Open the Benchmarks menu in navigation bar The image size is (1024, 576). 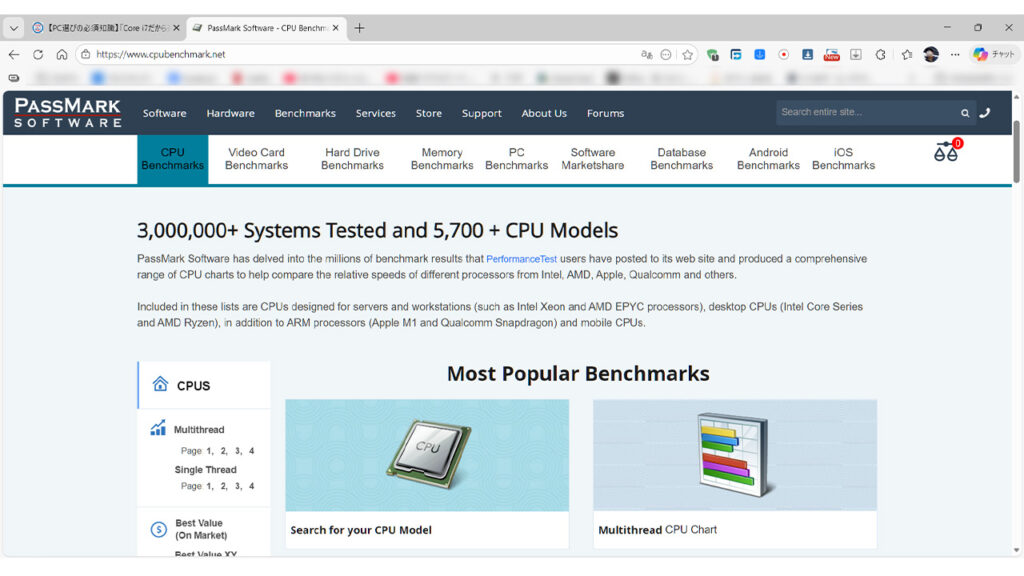click(305, 113)
